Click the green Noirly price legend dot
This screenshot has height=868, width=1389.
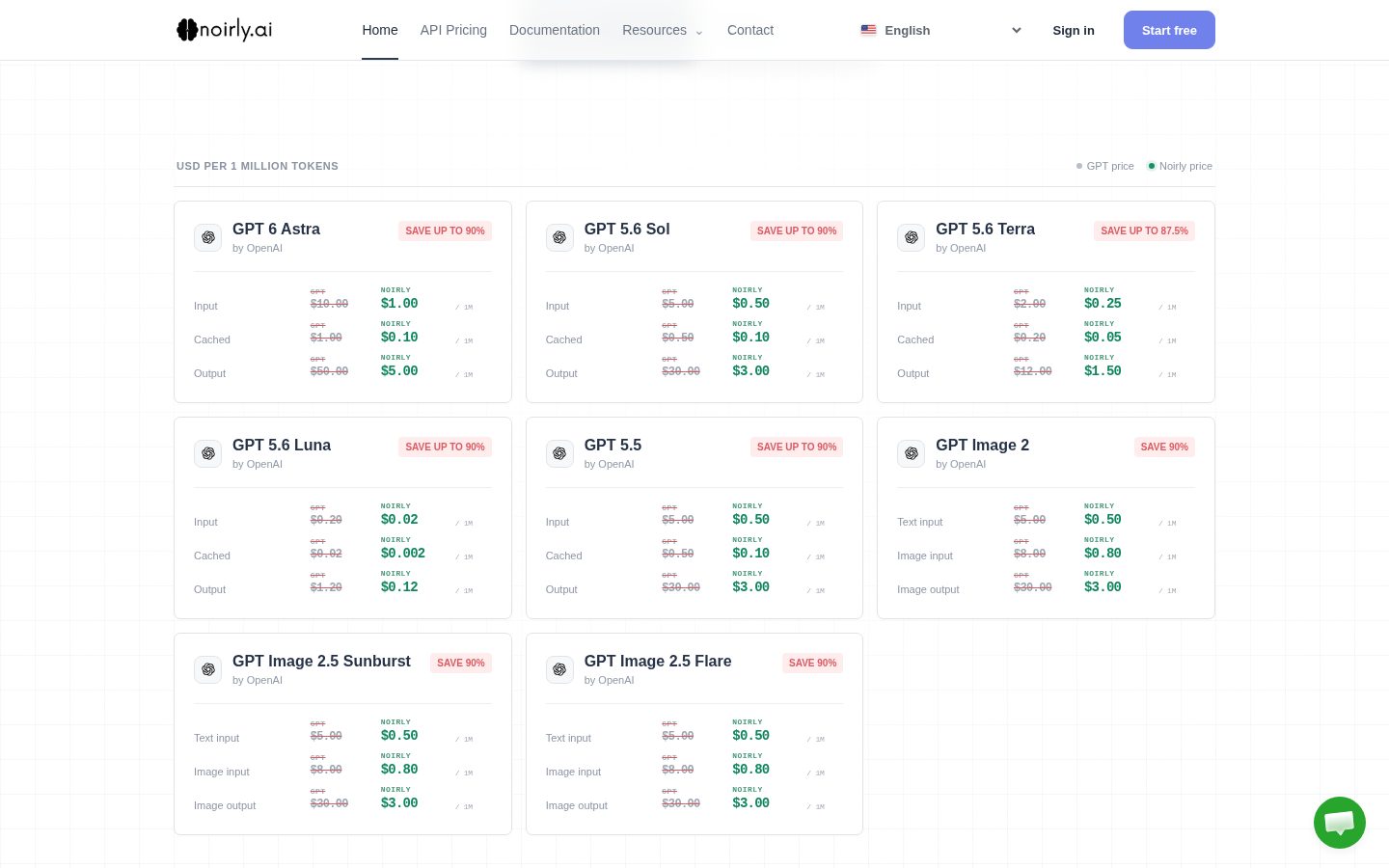[x=1151, y=166]
